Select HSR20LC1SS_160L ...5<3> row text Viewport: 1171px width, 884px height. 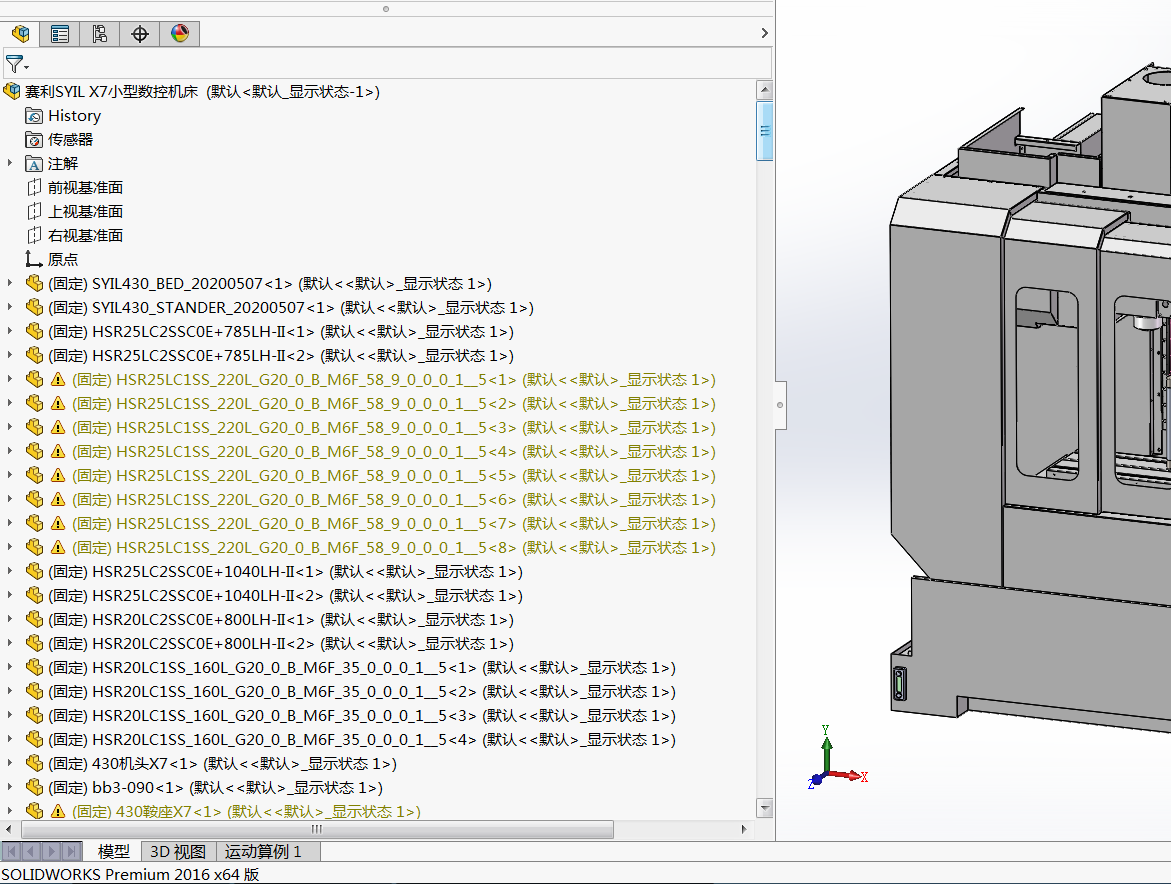point(361,715)
